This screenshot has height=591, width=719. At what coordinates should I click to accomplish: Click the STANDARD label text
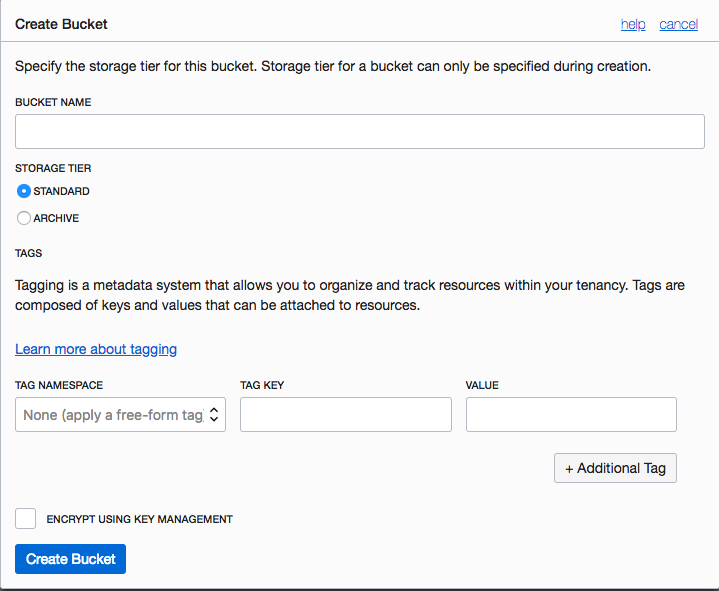coord(61,191)
